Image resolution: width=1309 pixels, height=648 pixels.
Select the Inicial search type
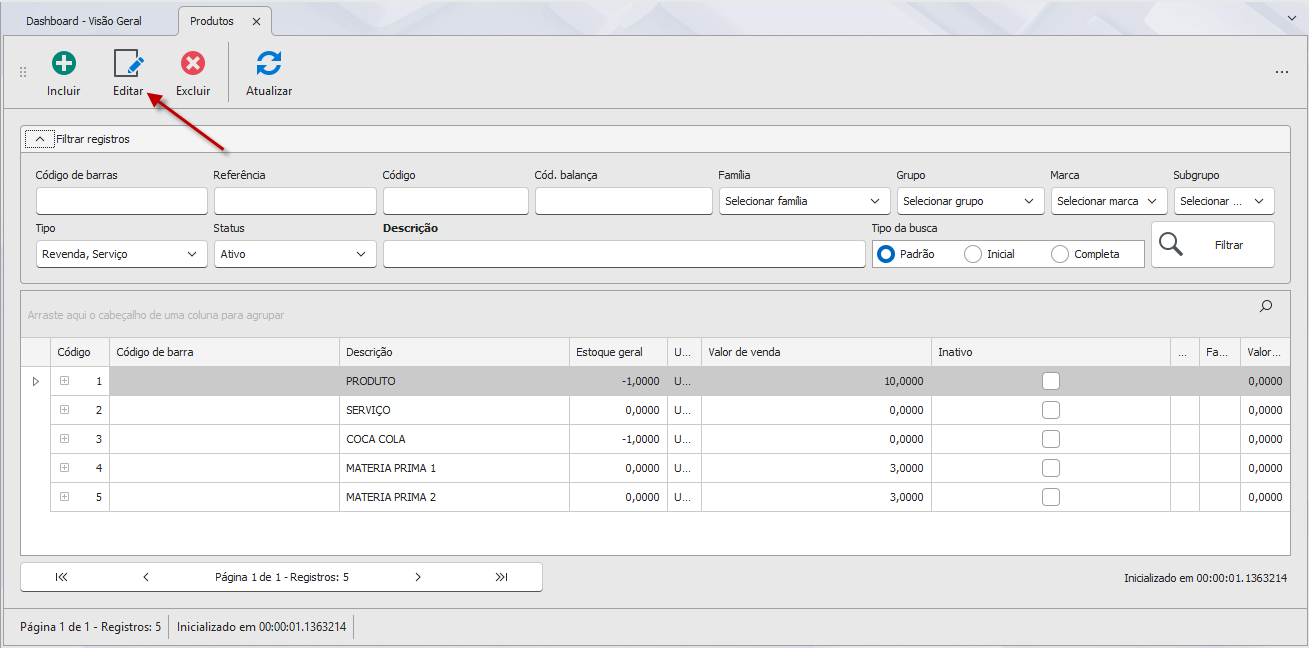[x=973, y=254]
